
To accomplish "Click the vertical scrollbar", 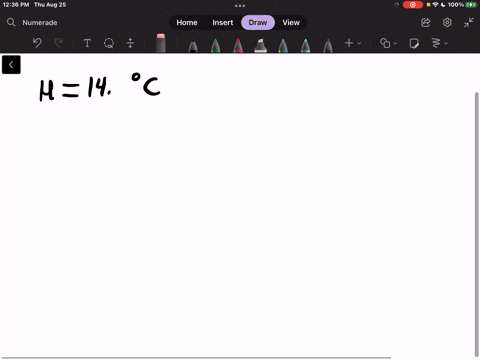I will [477, 225].
